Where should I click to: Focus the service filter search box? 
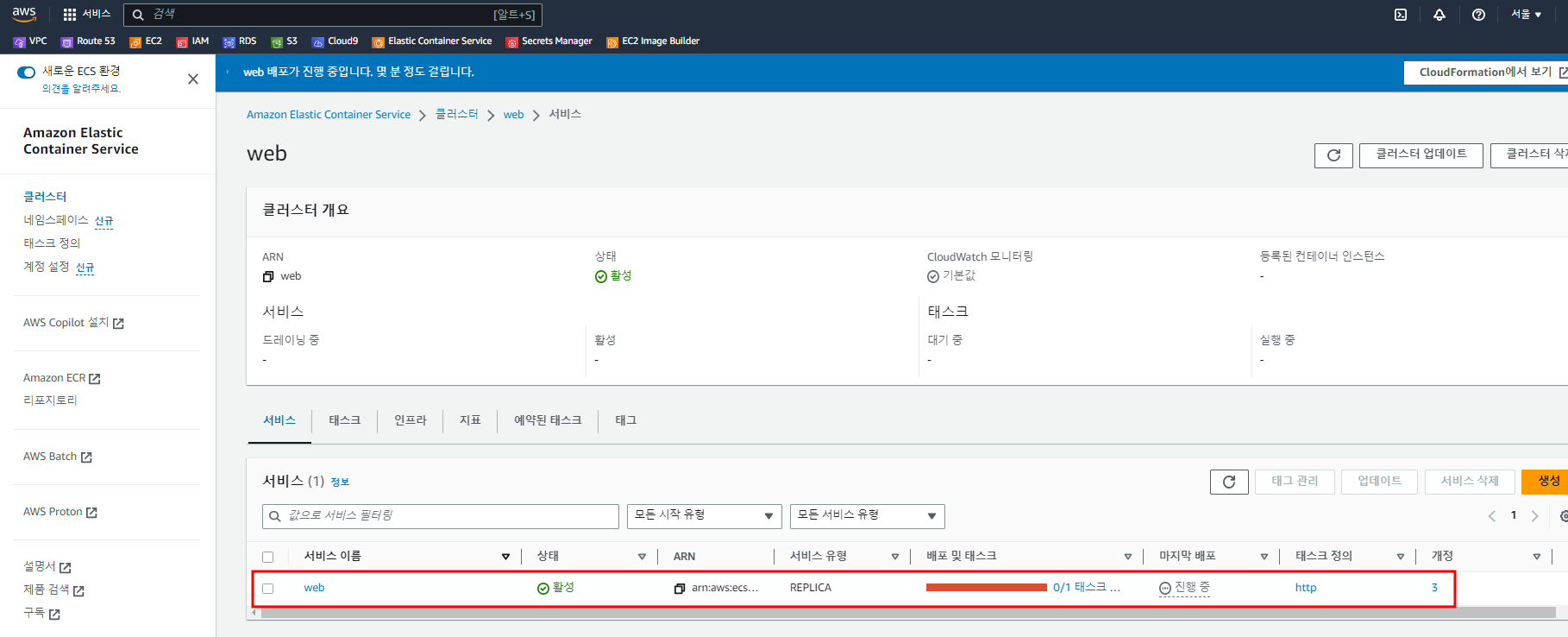441,516
